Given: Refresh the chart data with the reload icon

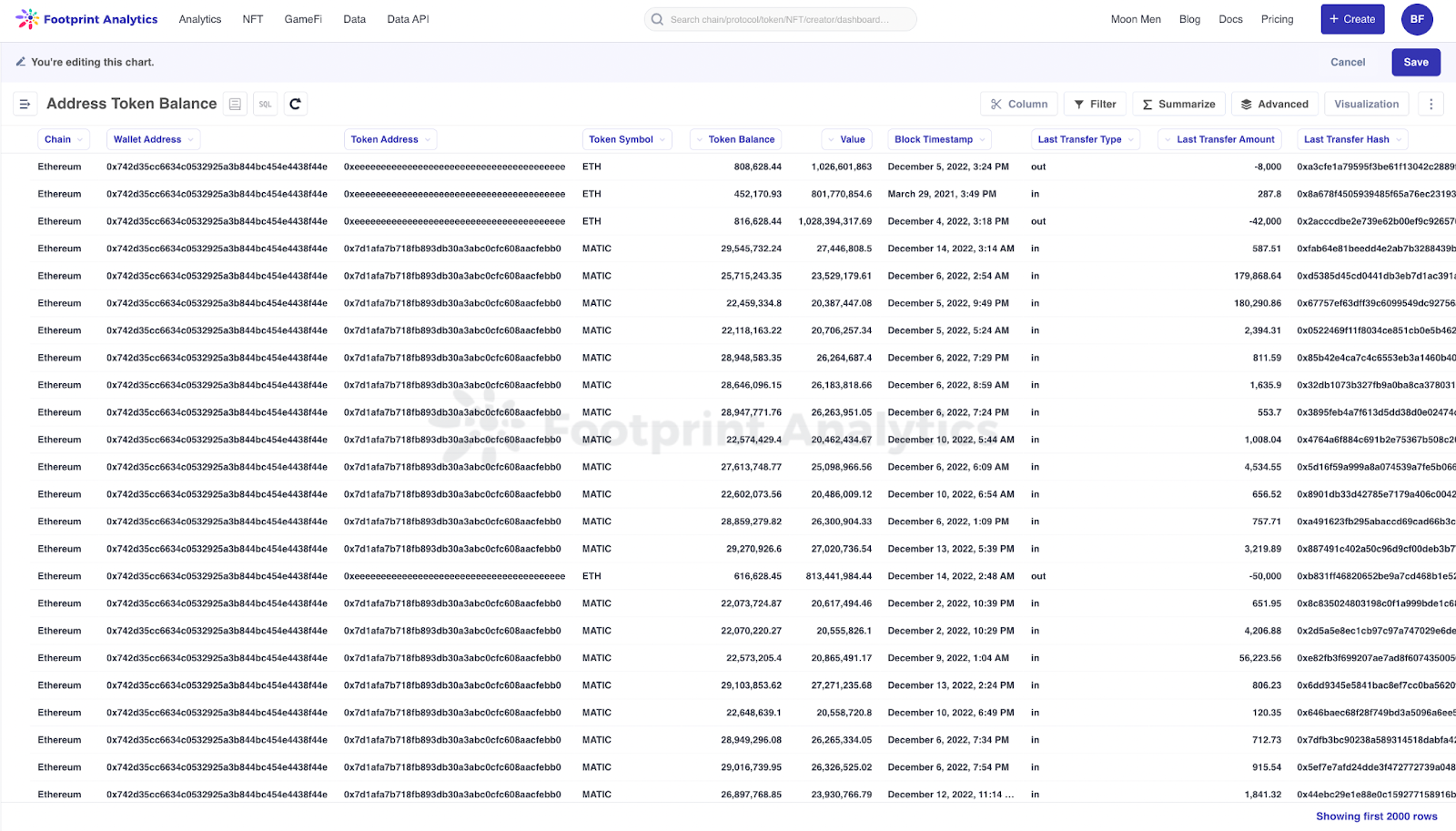Looking at the screenshot, I should 295,103.
